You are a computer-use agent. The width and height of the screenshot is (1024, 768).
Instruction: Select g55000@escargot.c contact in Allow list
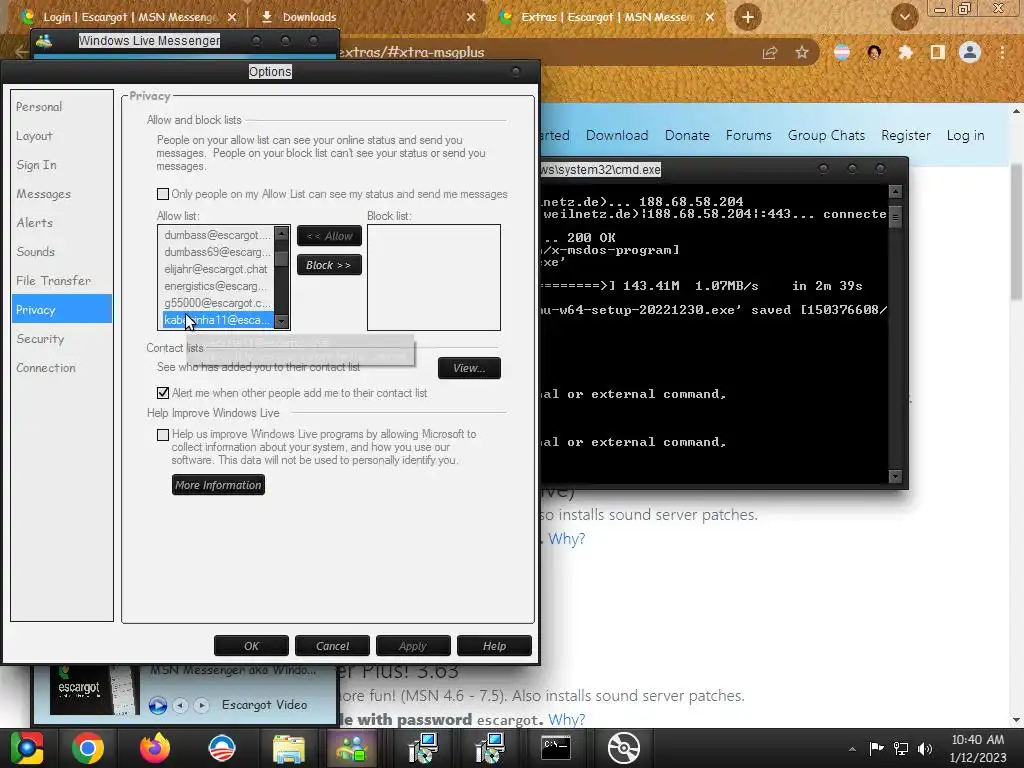click(x=217, y=302)
